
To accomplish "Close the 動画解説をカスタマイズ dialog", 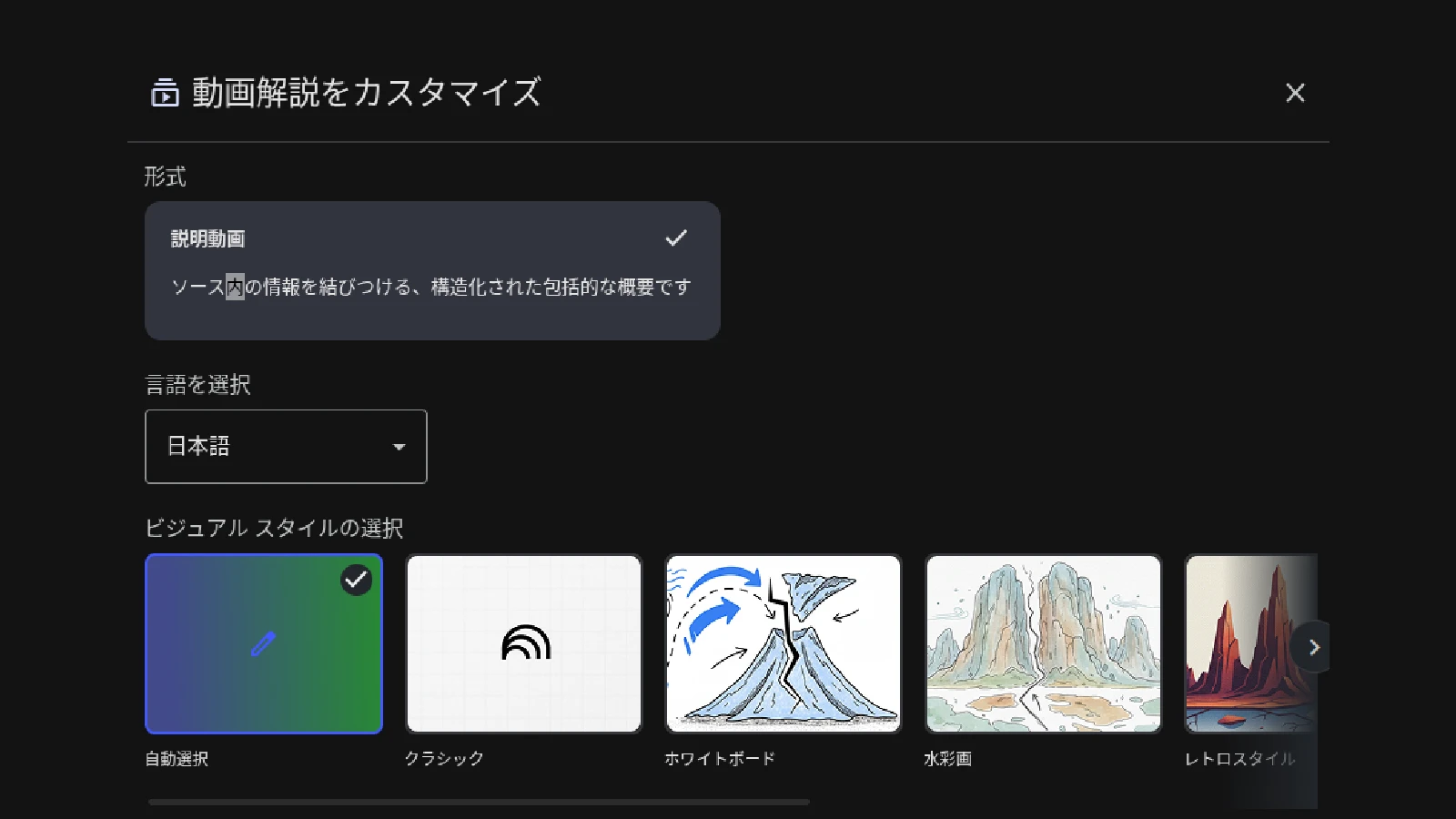I will click(1295, 93).
